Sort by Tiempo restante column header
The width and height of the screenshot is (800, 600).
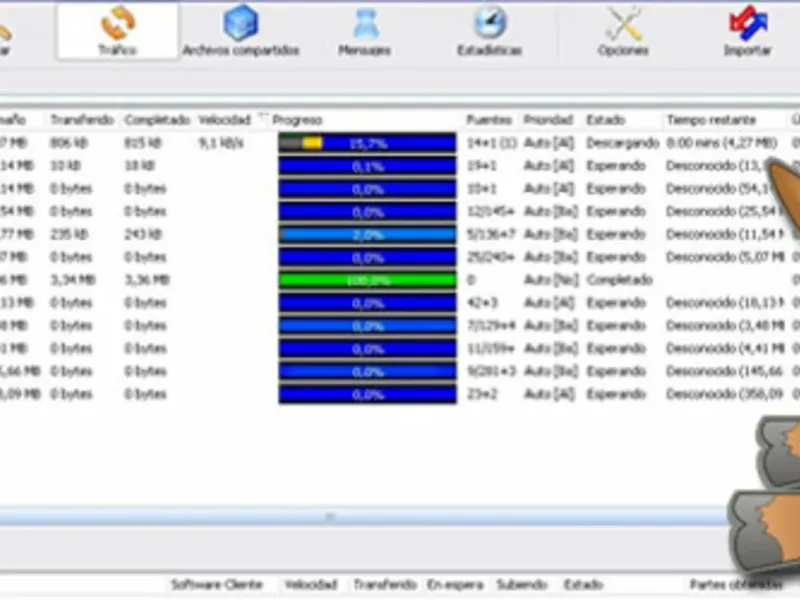click(x=711, y=120)
